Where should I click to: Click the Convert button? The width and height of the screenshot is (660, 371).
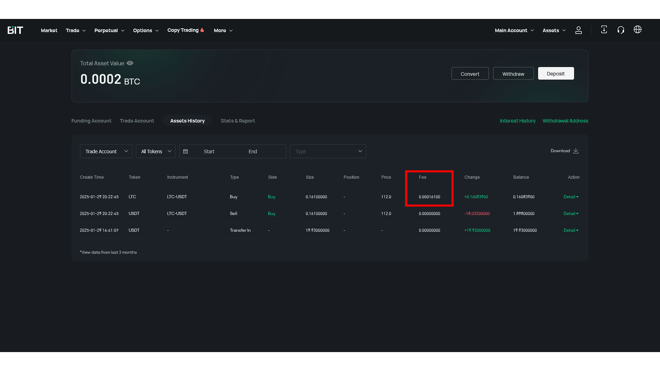point(470,74)
